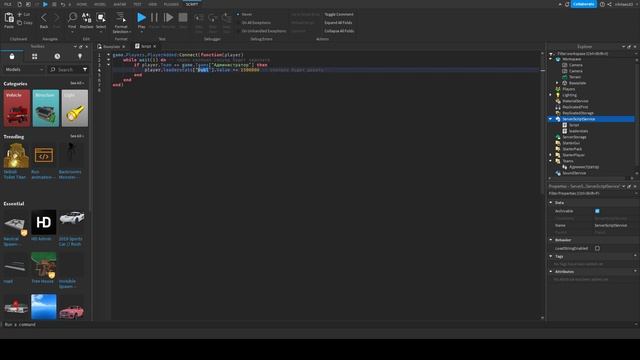Click the Stop test button
This screenshot has height=360, width=640.
point(183,17)
